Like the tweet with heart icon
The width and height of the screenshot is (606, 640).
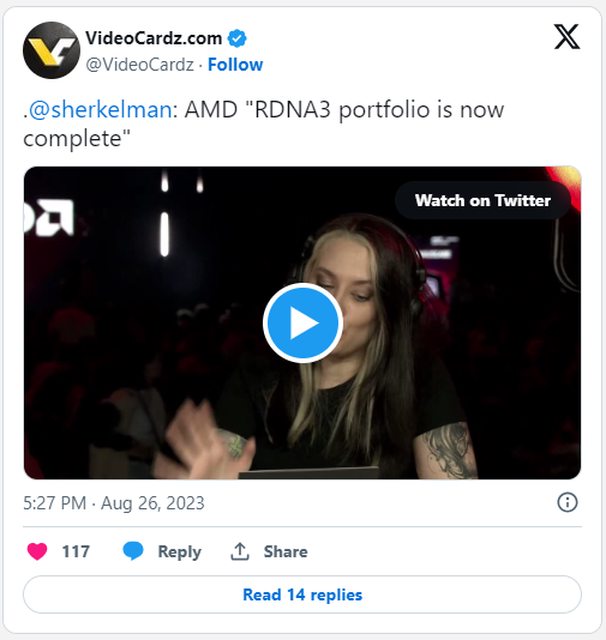37,551
